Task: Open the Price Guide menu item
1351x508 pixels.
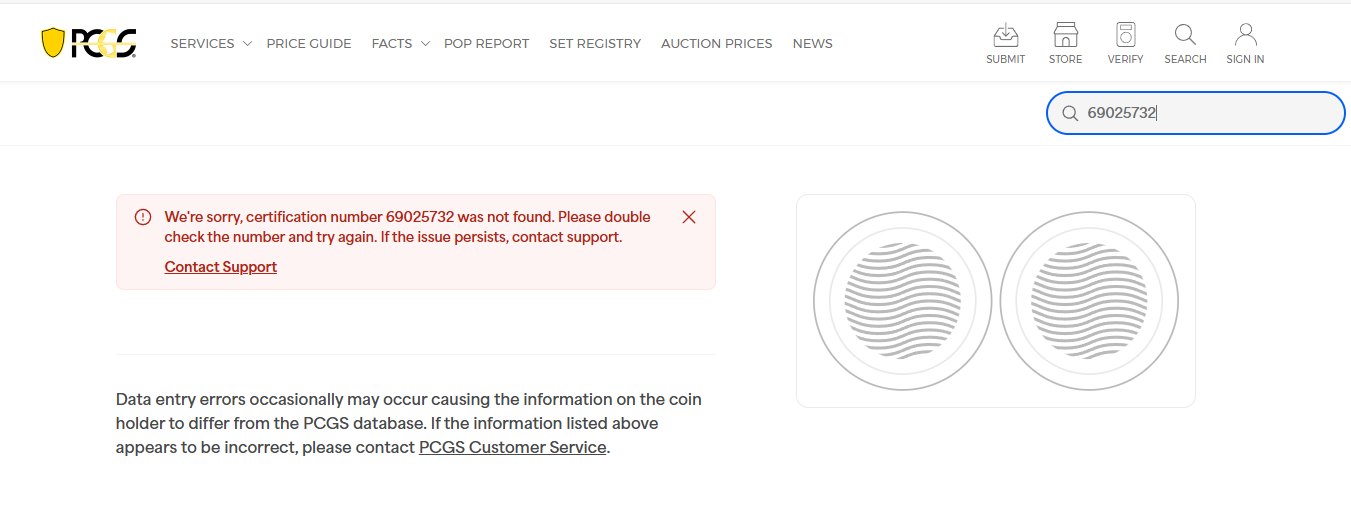Action: (308, 44)
